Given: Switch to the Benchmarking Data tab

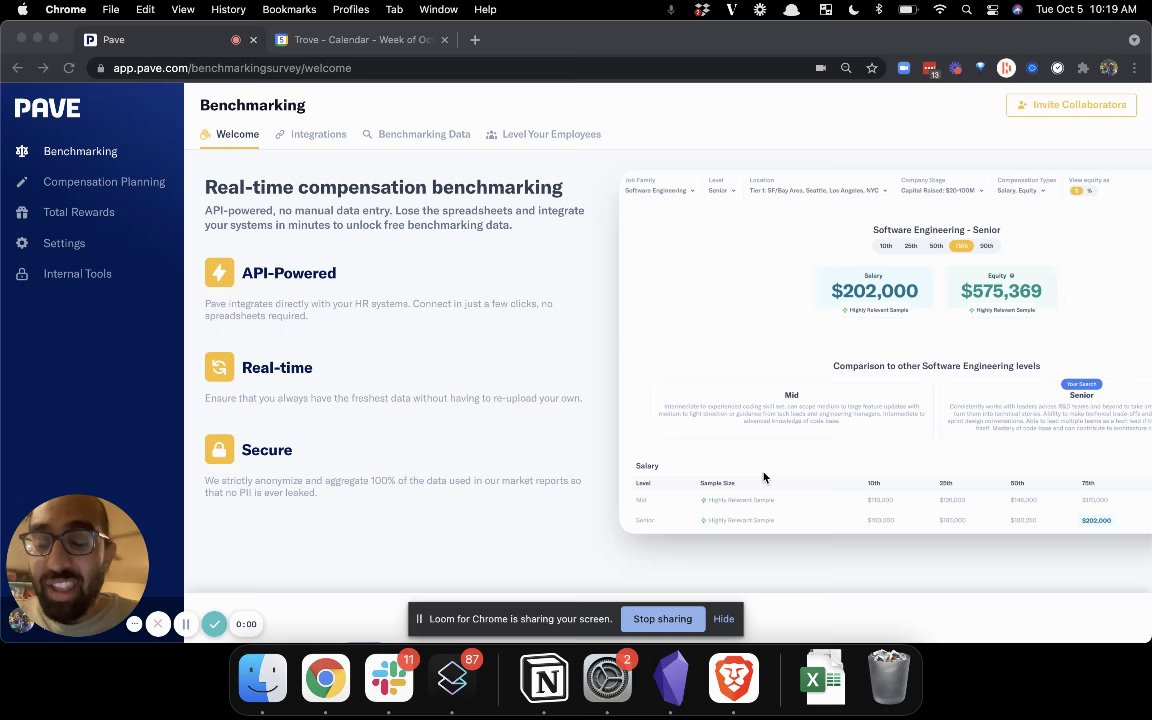Looking at the screenshot, I should (417, 134).
